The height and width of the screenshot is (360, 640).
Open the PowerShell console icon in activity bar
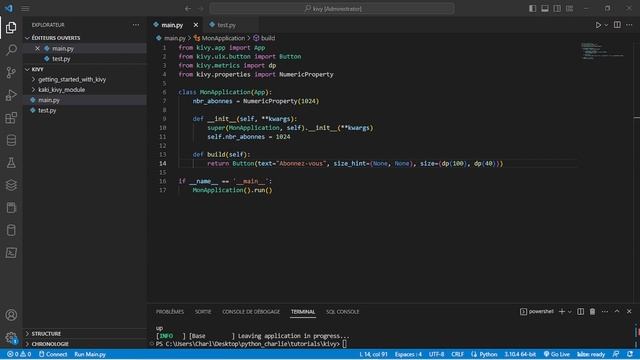click(x=11, y=253)
